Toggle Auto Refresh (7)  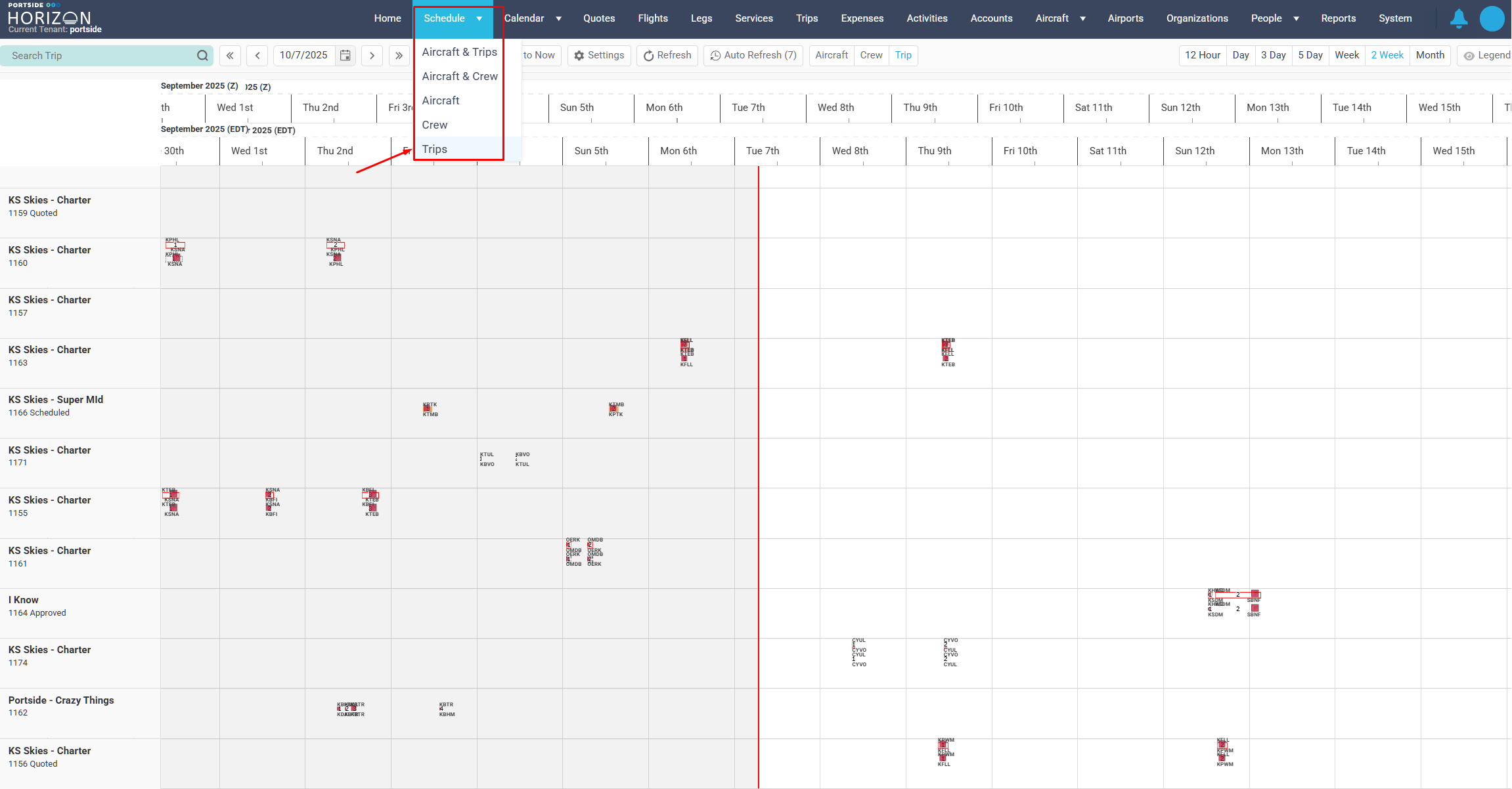pos(753,55)
